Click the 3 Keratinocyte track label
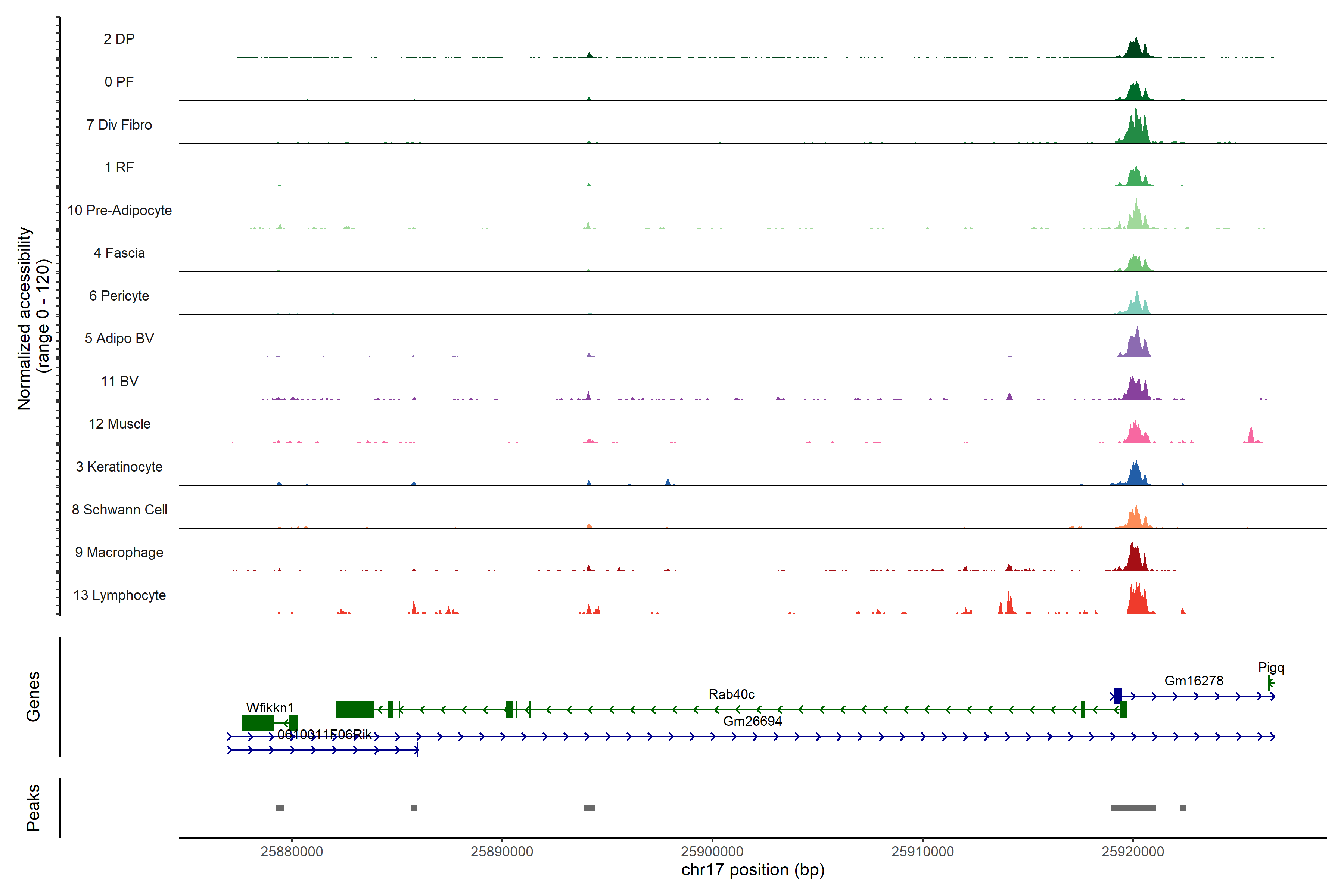 tap(119, 467)
